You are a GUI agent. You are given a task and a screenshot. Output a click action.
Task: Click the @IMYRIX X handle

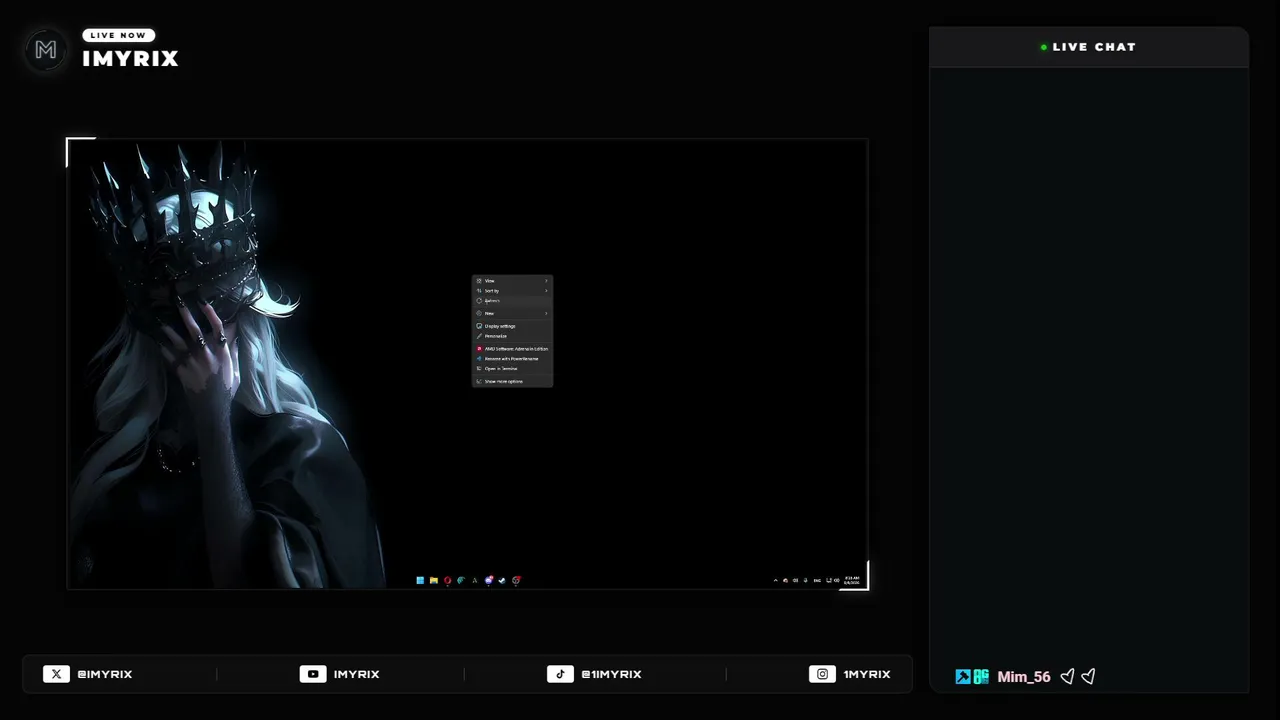[x=105, y=674]
